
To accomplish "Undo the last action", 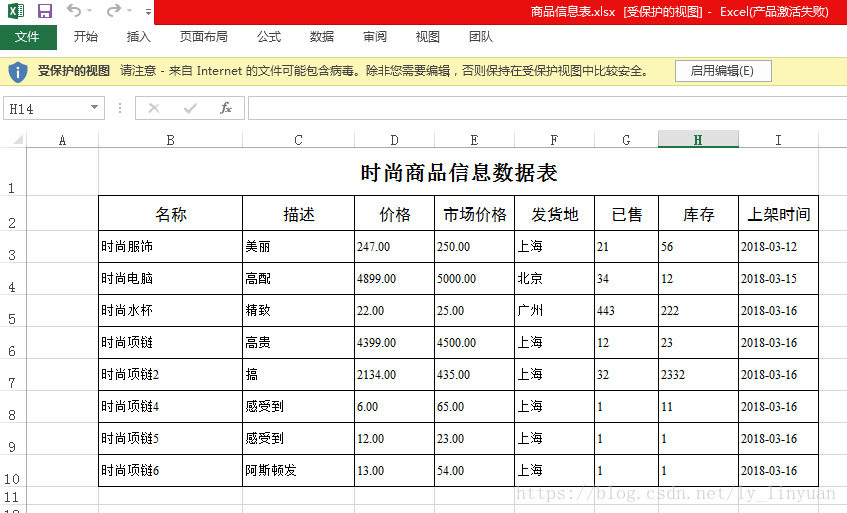I will (74, 10).
